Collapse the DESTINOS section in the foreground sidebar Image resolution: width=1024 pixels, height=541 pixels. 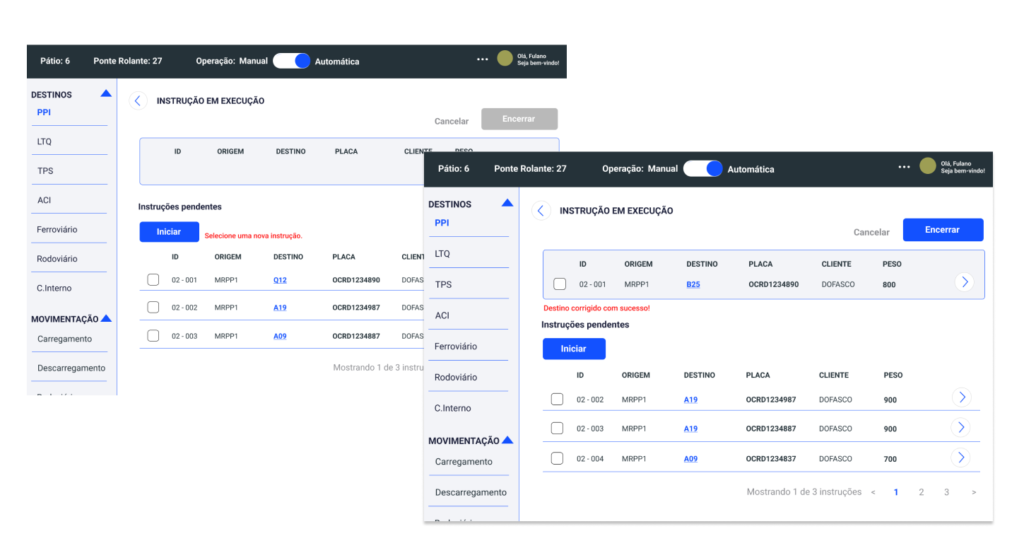(507, 203)
